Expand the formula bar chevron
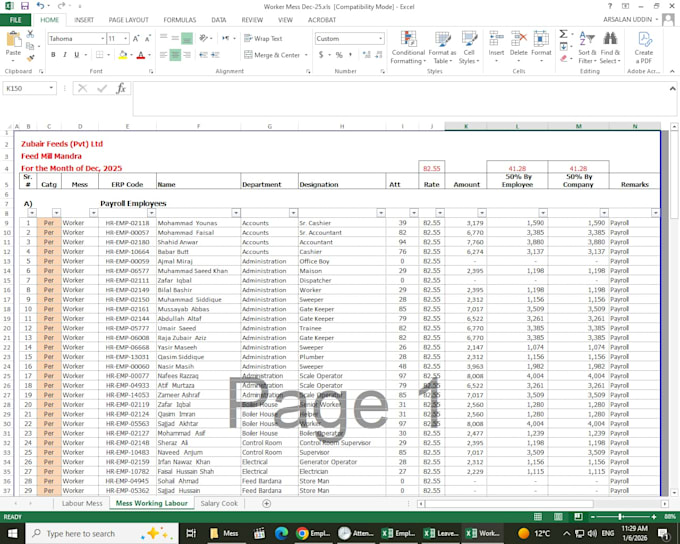Screen dimensions: 680x544 [x=672, y=88]
